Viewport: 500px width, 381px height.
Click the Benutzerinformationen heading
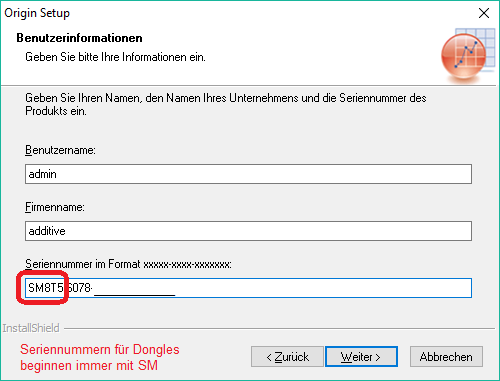[79, 38]
